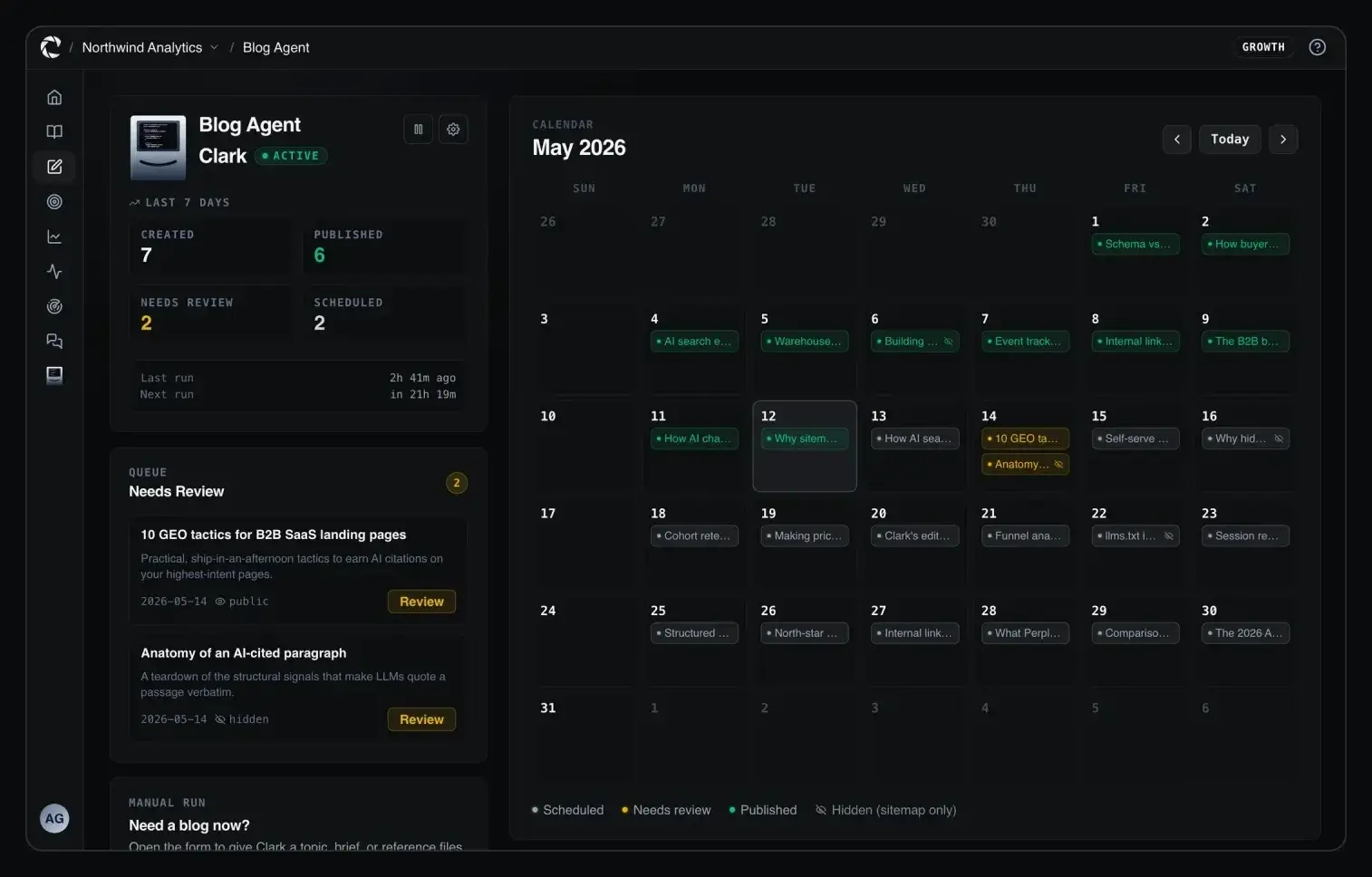Open the 'Anatomy...' needs-review calendar event
The width and height of the screenshot is (1372, 877).
point(1025,464)
